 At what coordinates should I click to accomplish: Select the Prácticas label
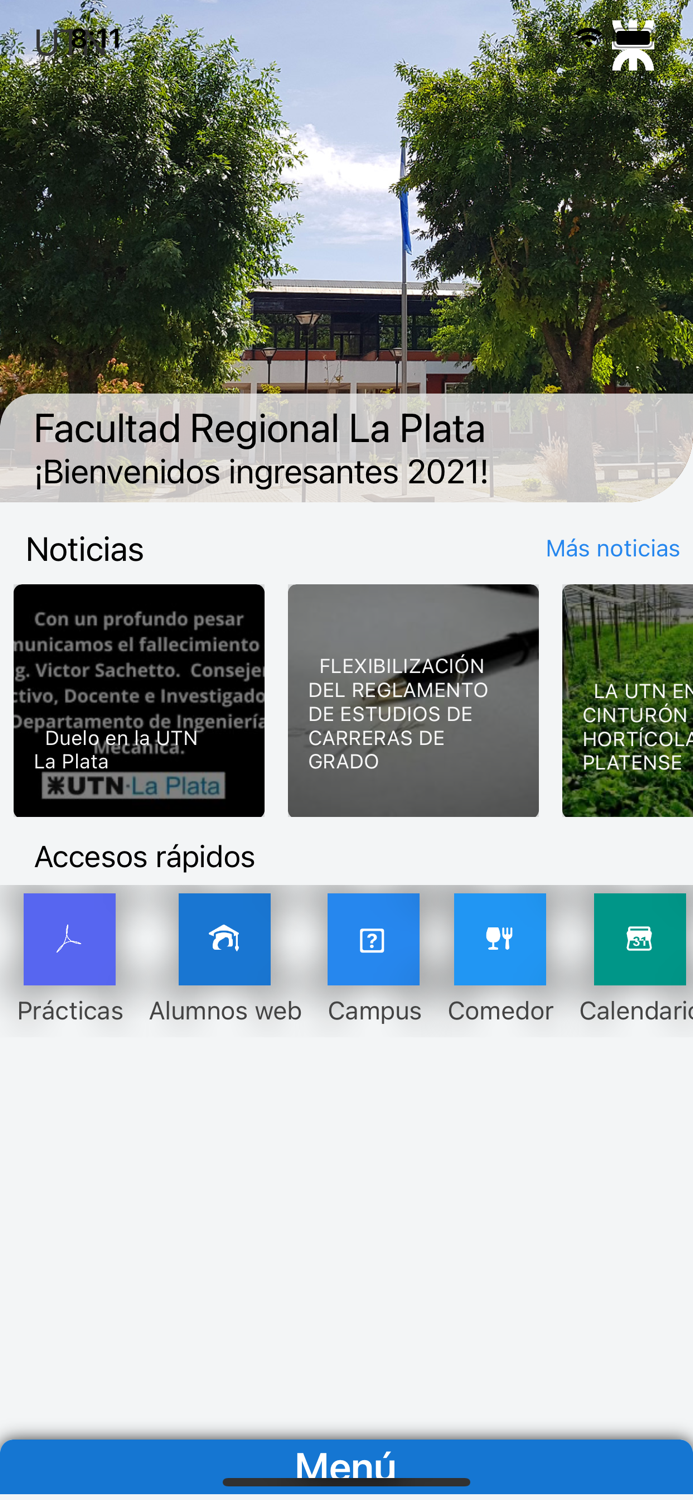tap(70, 1011)
